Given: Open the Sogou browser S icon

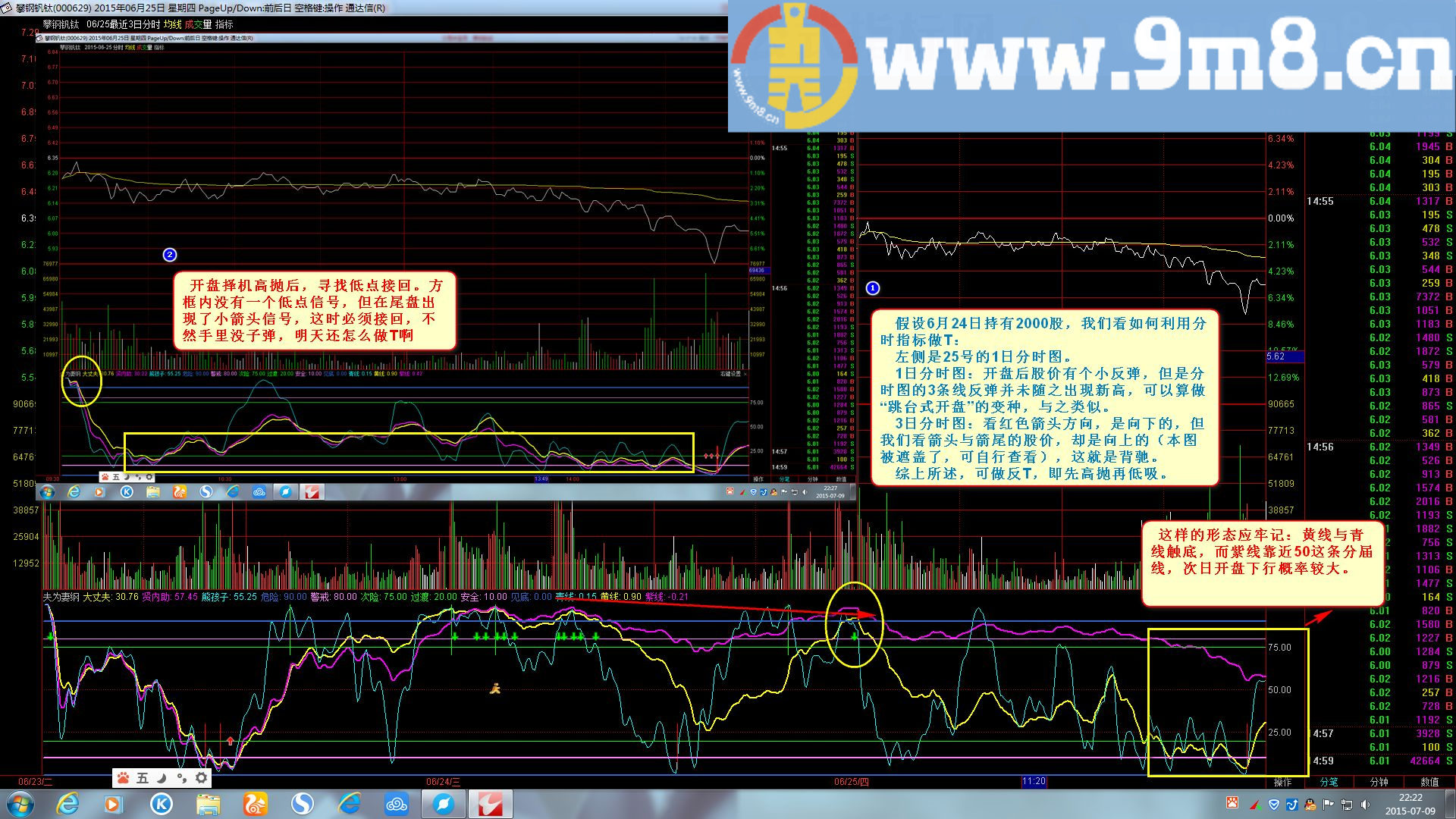Looking at the screenshot, I should point(303,804).
